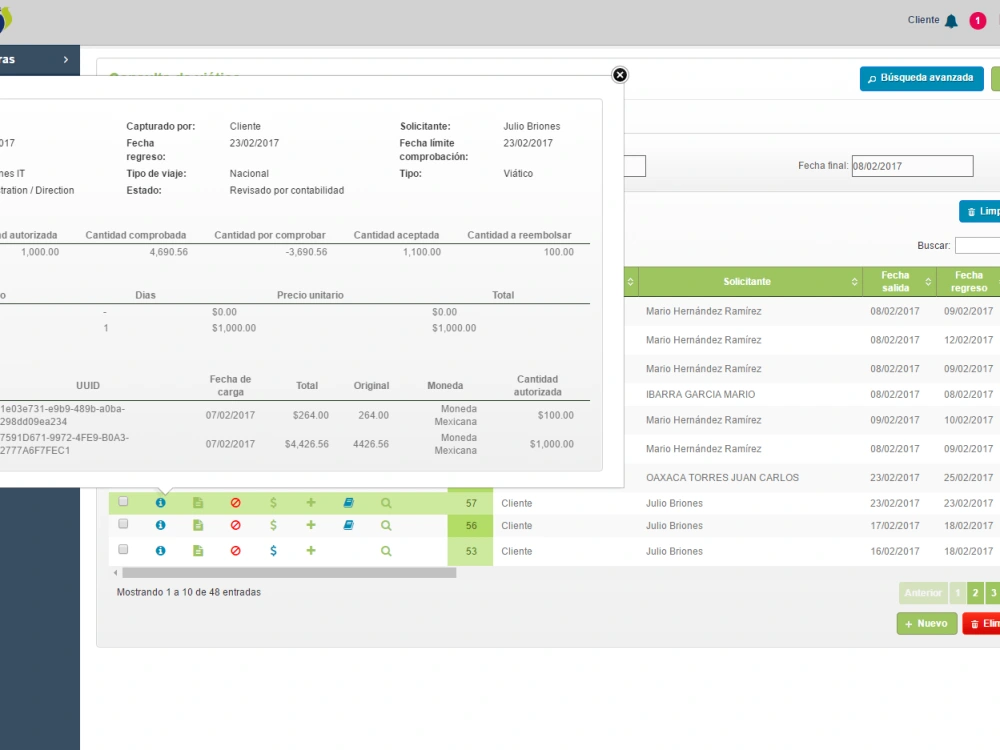
Task: Click magnifier icon for row 53
Action: (x=386, y=550)
